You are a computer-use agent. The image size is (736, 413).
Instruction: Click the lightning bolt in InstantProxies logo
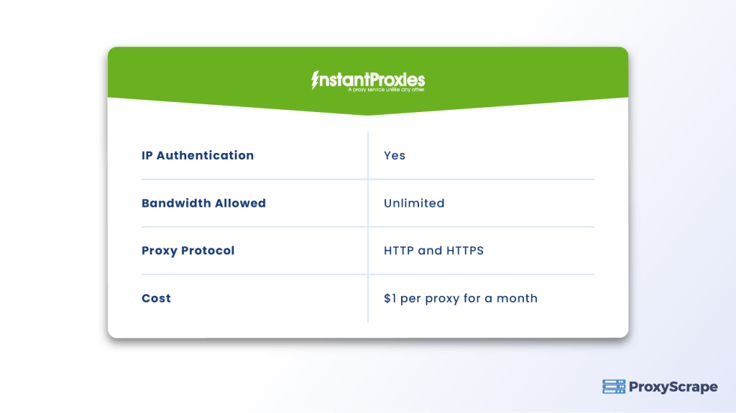pyautogui.click(x=315, y=79)
